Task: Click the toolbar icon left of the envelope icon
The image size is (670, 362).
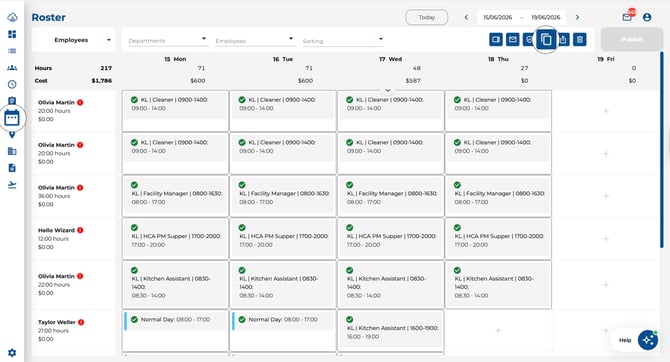Action: tap(496, 40)
